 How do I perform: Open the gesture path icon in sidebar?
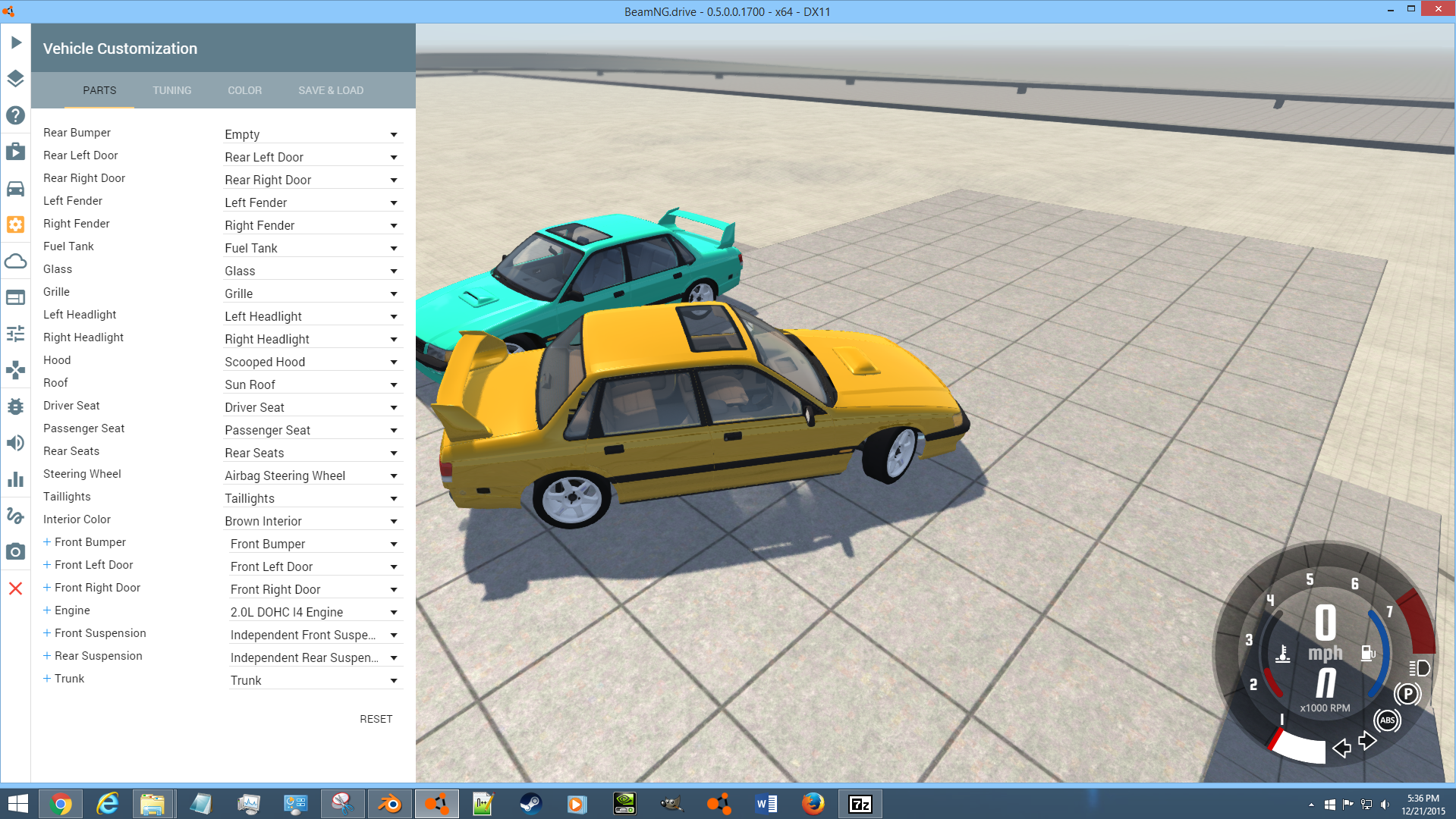[16, 516]
